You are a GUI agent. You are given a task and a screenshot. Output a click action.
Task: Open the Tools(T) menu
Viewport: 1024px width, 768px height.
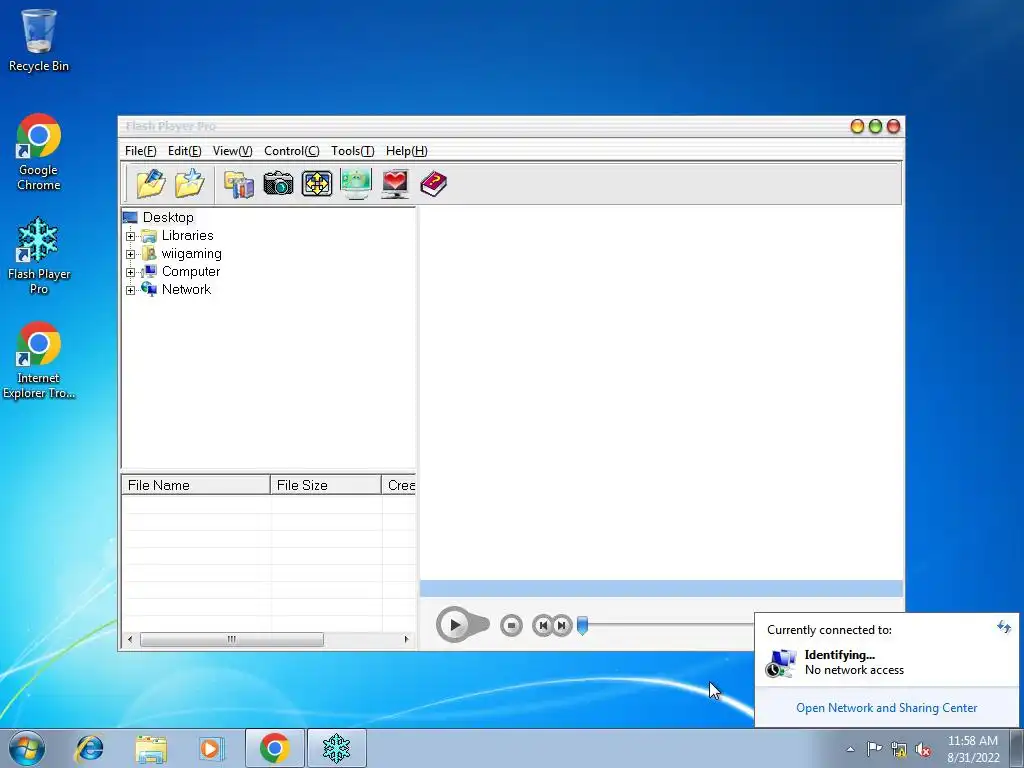click(x=353, y=151)
